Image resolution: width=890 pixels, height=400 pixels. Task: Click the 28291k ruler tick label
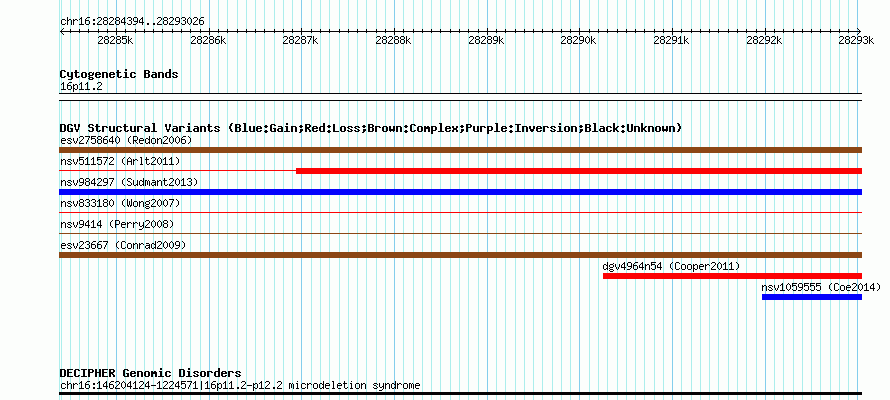click(x=671, y=40)
